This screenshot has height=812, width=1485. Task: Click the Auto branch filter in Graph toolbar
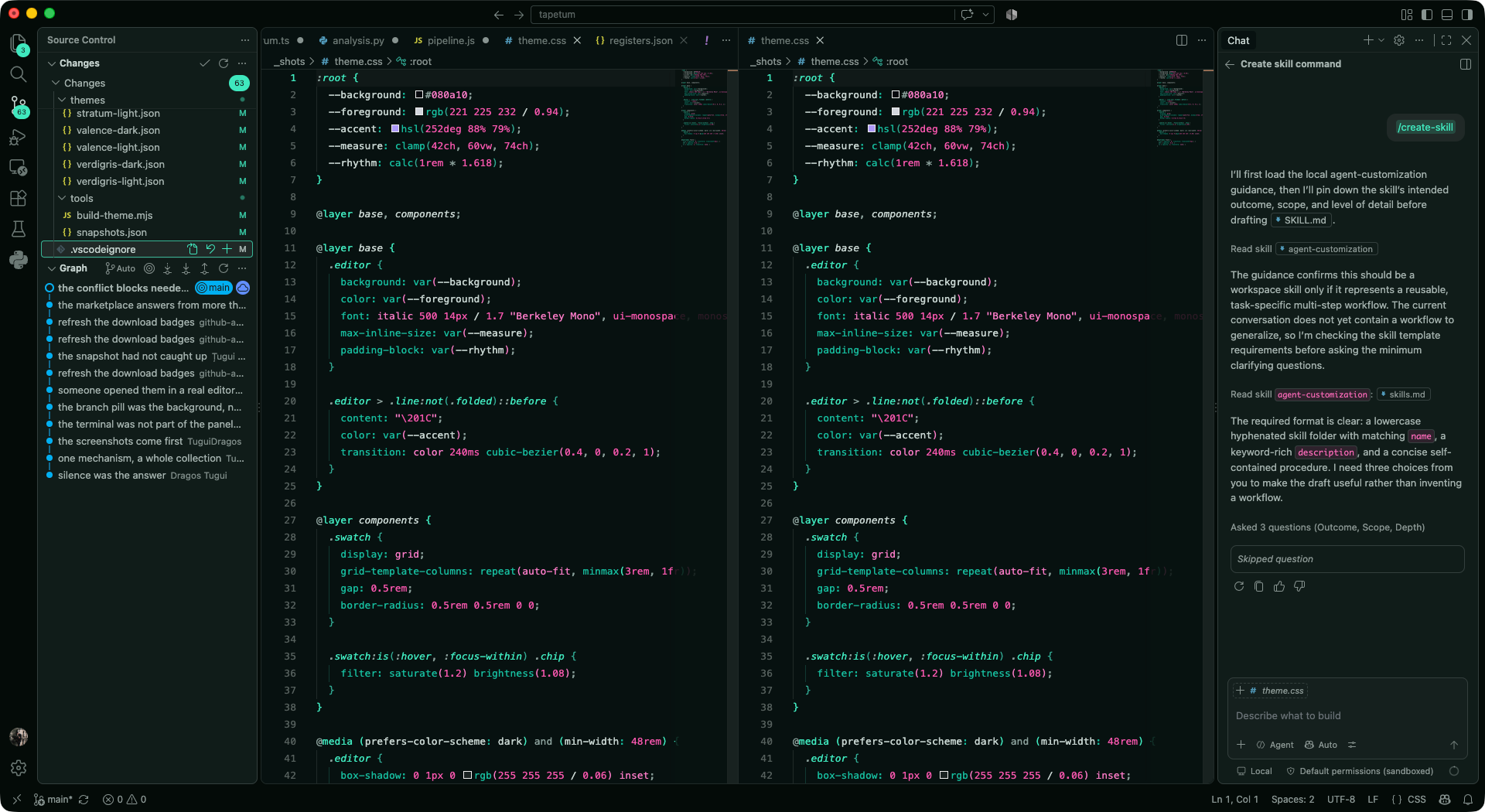[x=121, y=268]
